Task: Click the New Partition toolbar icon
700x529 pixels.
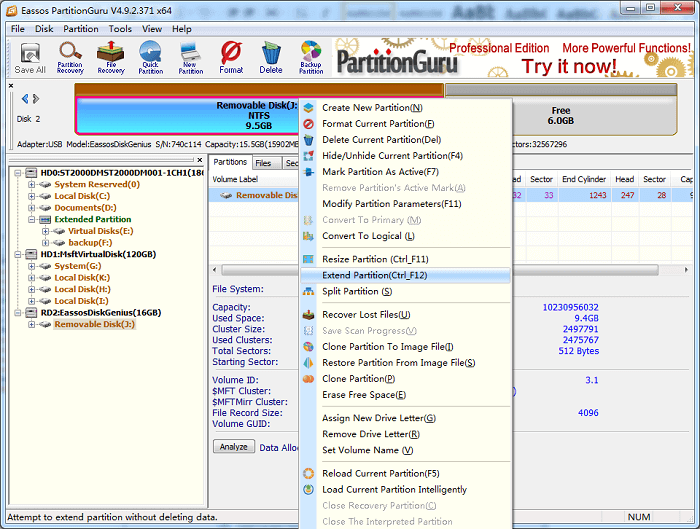Action: tap(191, 58)
